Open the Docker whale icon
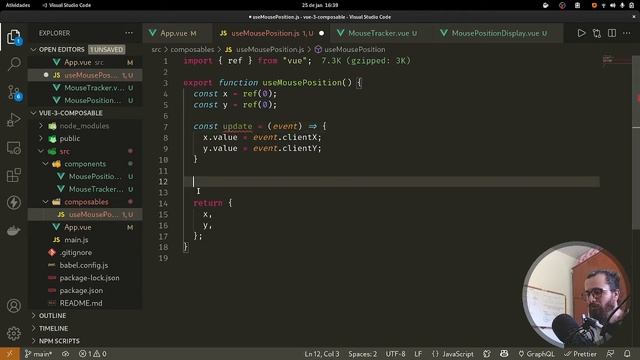This screenshot has width=640, height=360. point(14,231)
